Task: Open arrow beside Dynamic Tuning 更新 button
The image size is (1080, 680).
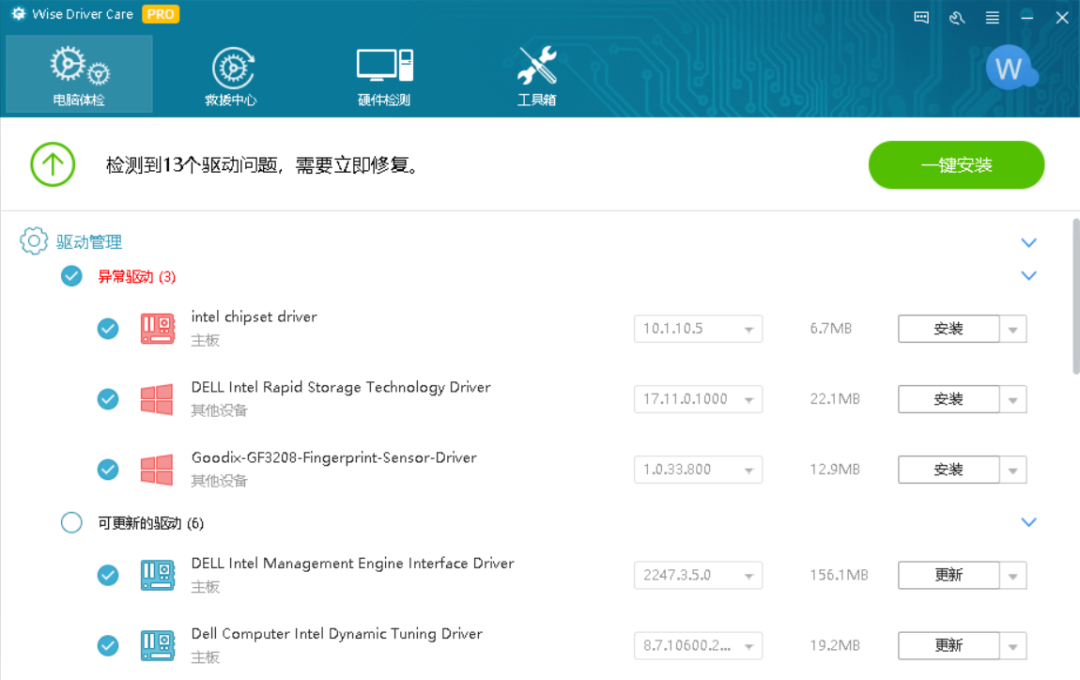Action: click(x=1013, y=646)
